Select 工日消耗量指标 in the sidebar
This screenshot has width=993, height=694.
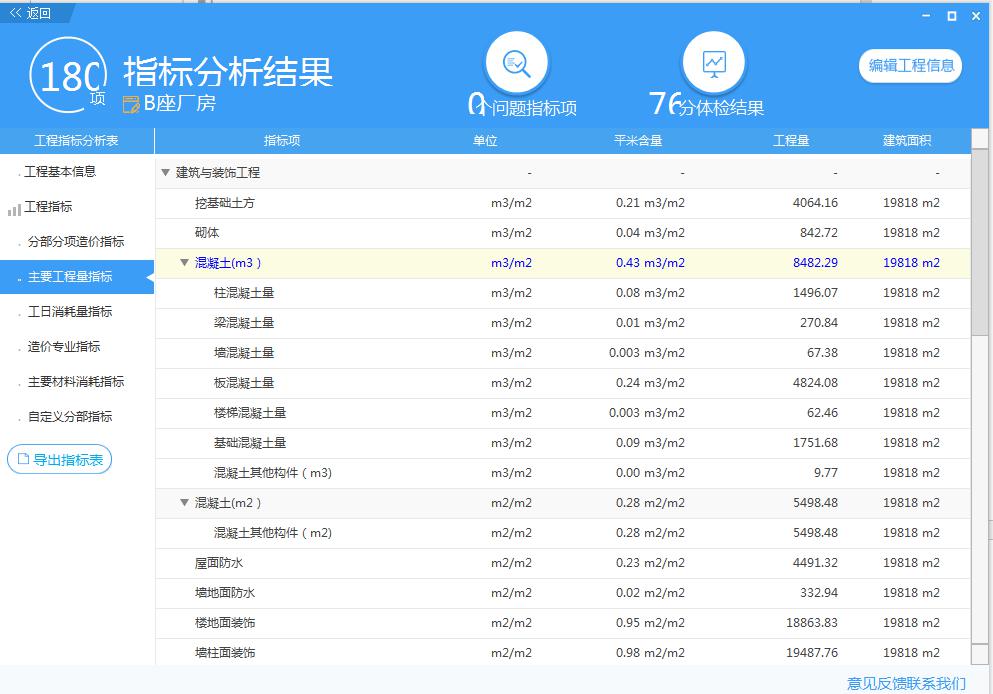[70, 312]
